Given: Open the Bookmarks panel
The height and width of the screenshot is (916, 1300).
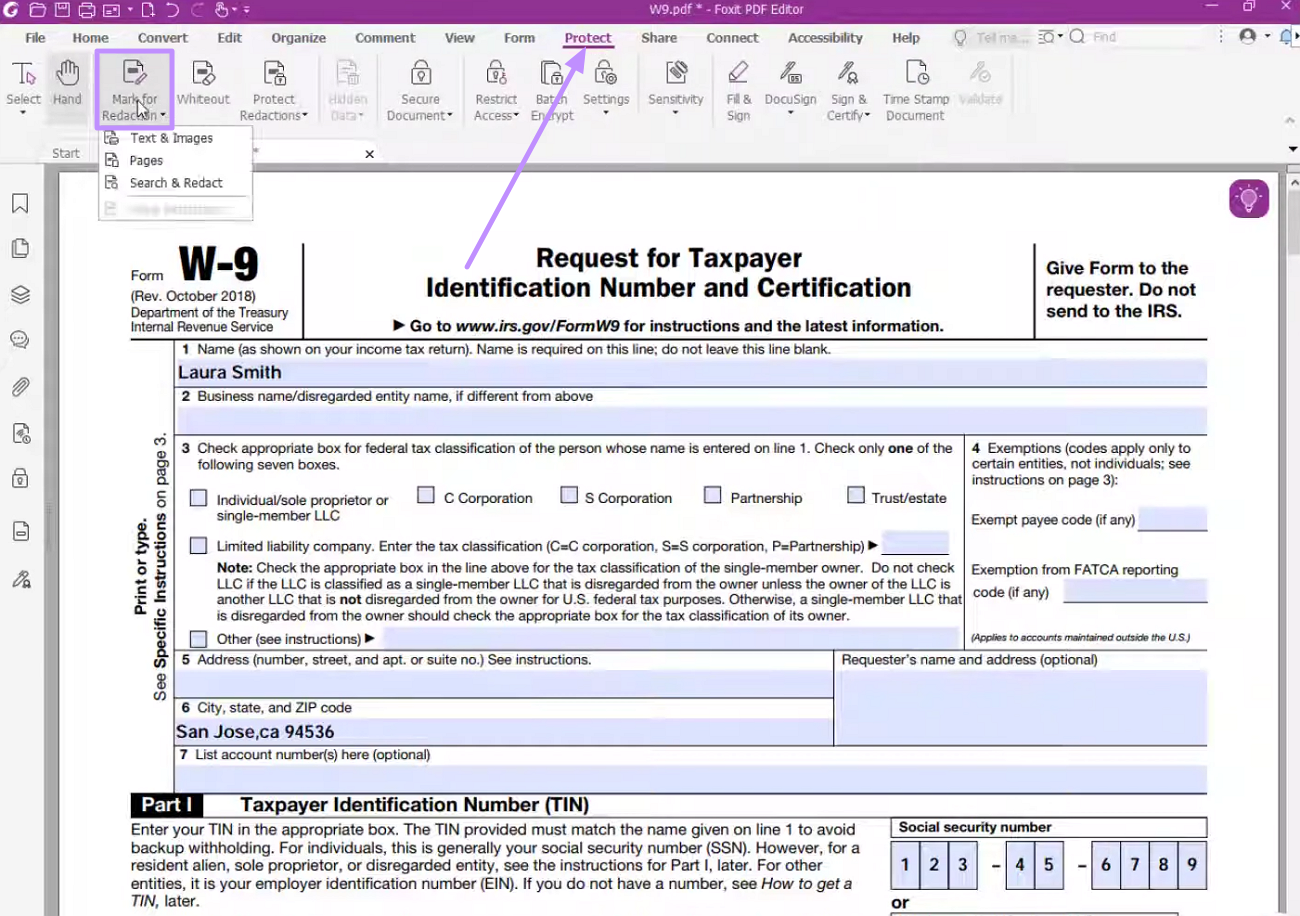Looking at the screenshot, I should (20, 202).
